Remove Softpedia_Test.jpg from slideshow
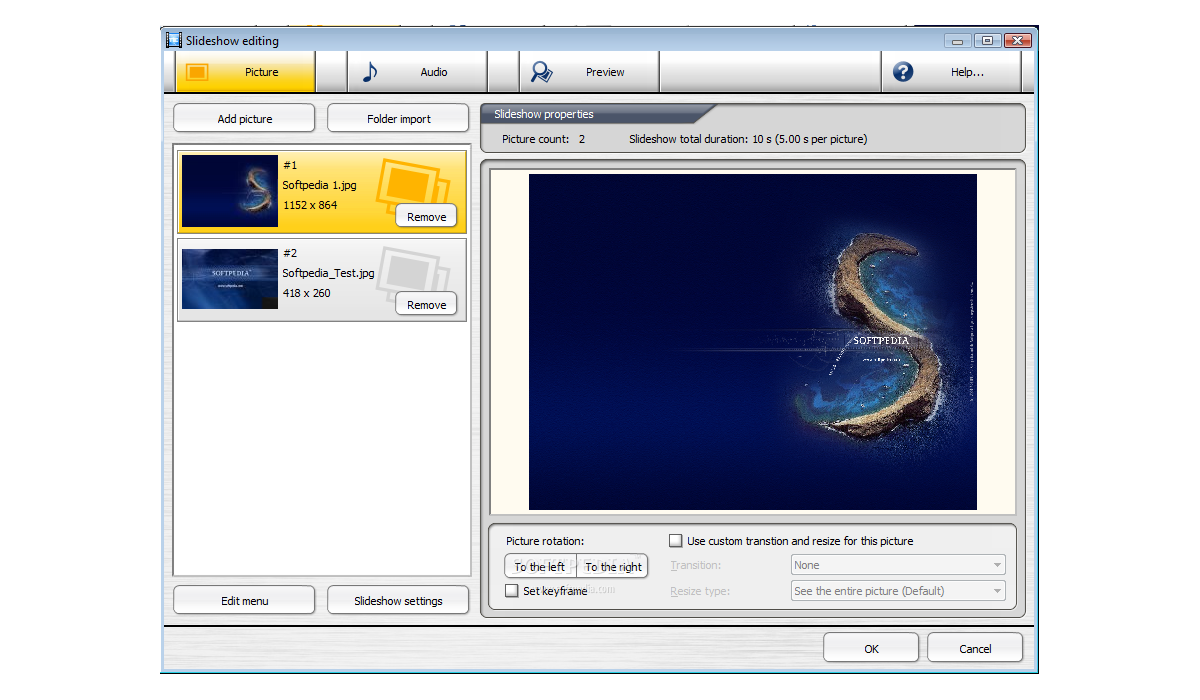1200x700 pixels. (426, 304)
